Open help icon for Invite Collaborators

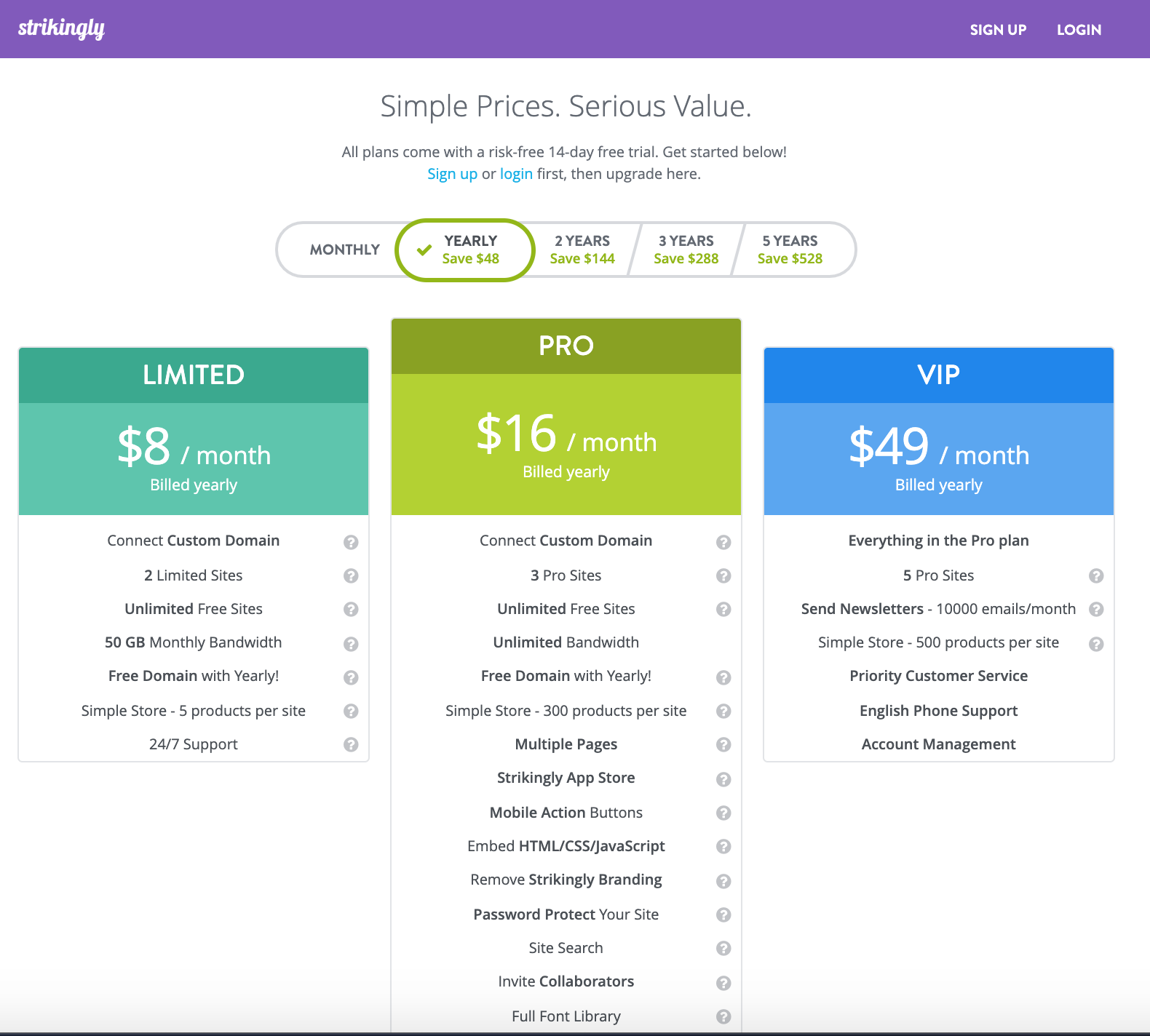[x=723, y=983]
